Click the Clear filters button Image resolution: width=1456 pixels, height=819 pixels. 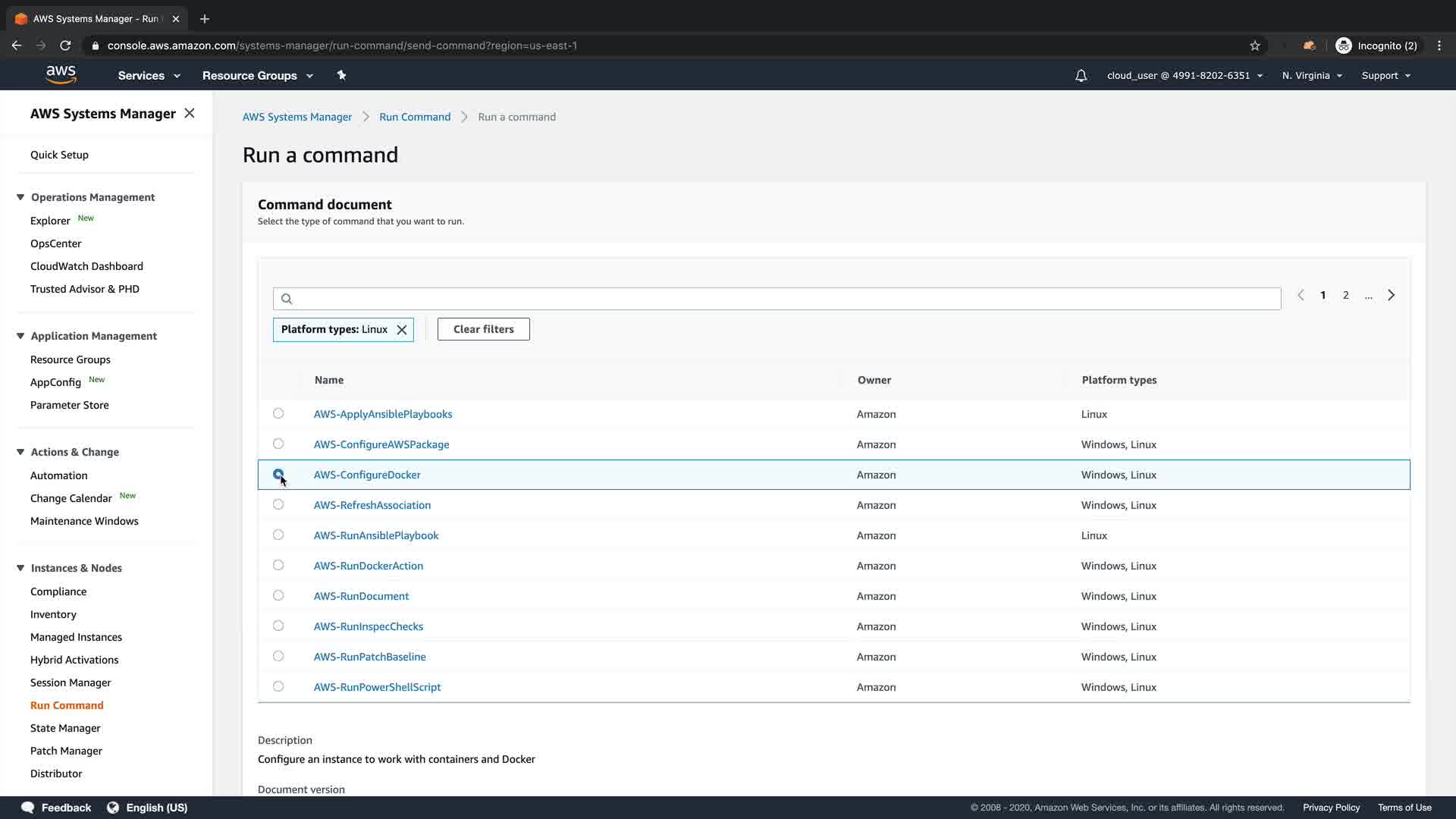[483, 329]
